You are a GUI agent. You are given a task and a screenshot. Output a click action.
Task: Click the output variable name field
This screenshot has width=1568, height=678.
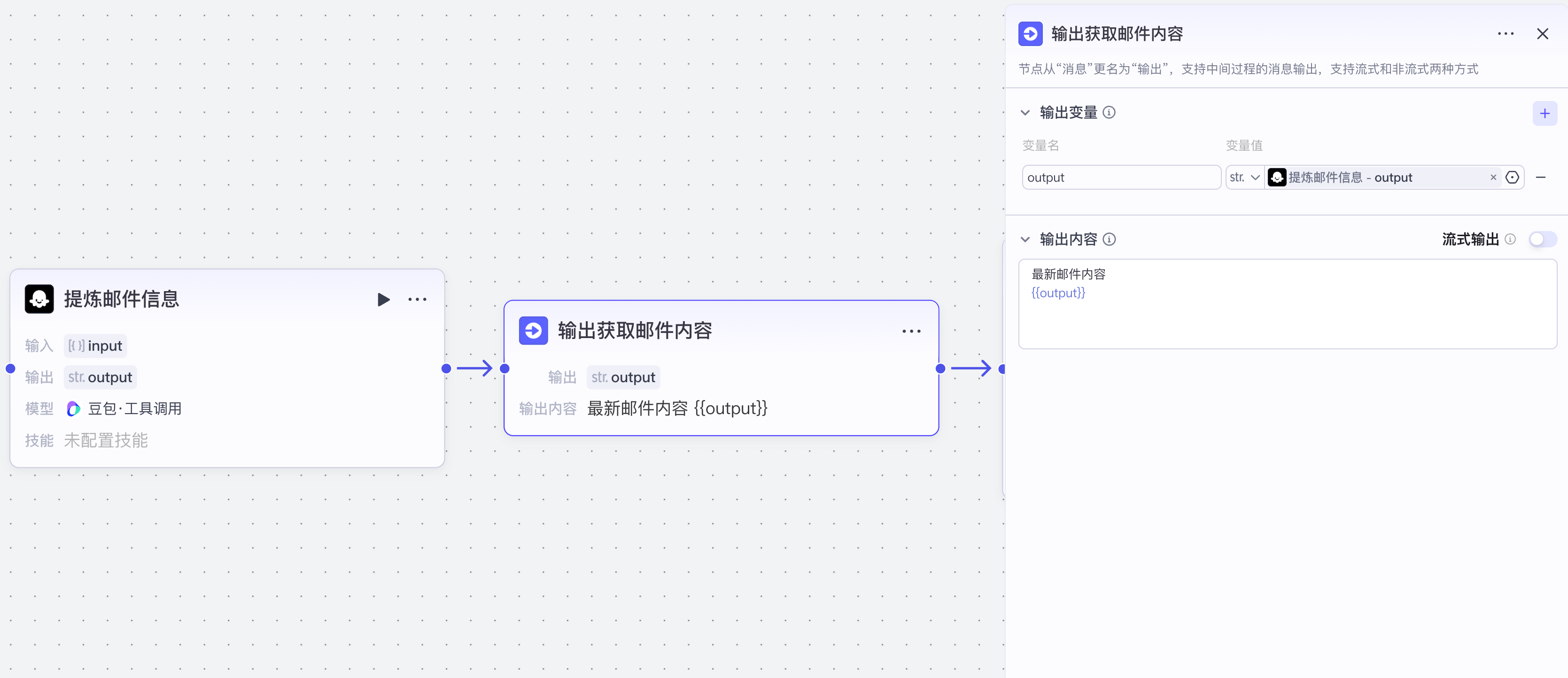(x=1121, y=177)
